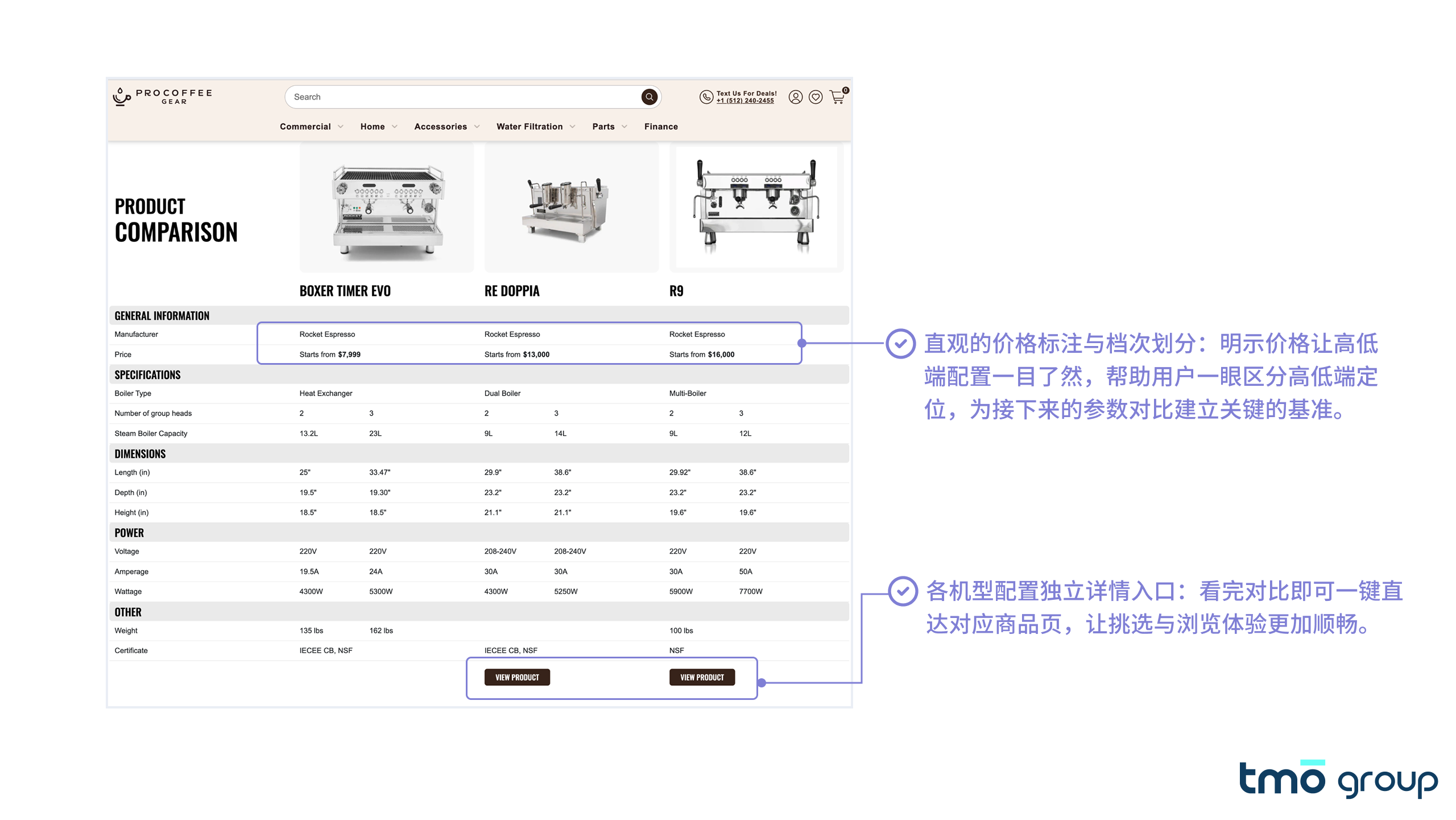The image size is (1456, 820).
Task: Click the 13.2L steam boiler capacity value
Action: (x=309, y=433)
